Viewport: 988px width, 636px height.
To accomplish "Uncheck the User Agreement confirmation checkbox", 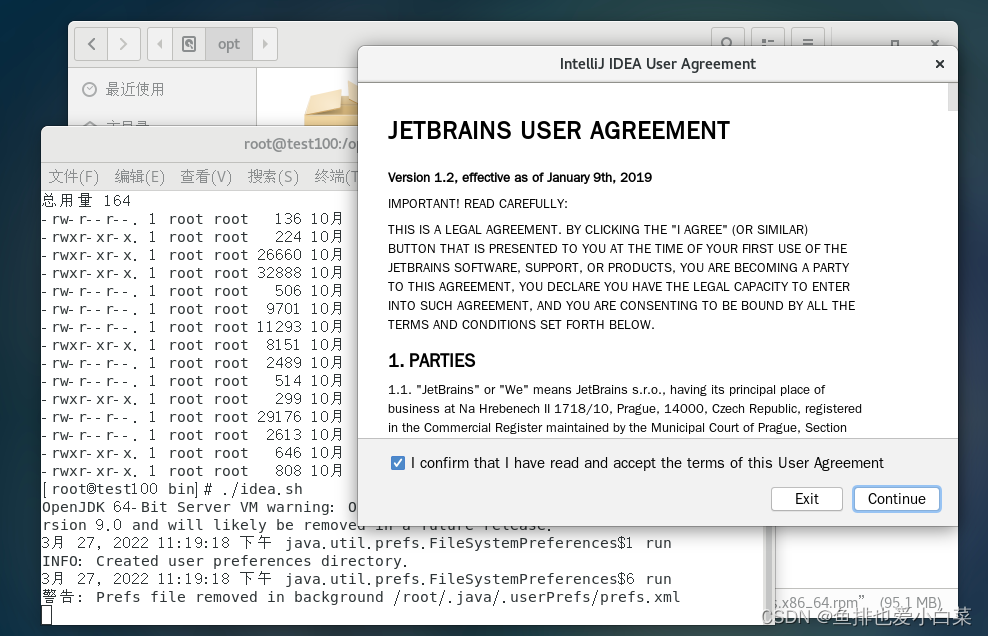I will pos(398,463).
